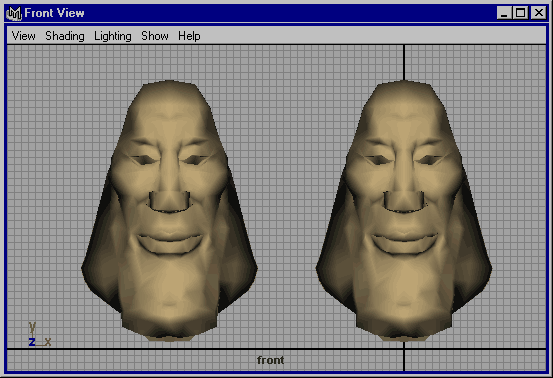This screenshot has width=553, height=378.
Task: Click the chin of the left head
Action: click(170, 310)
